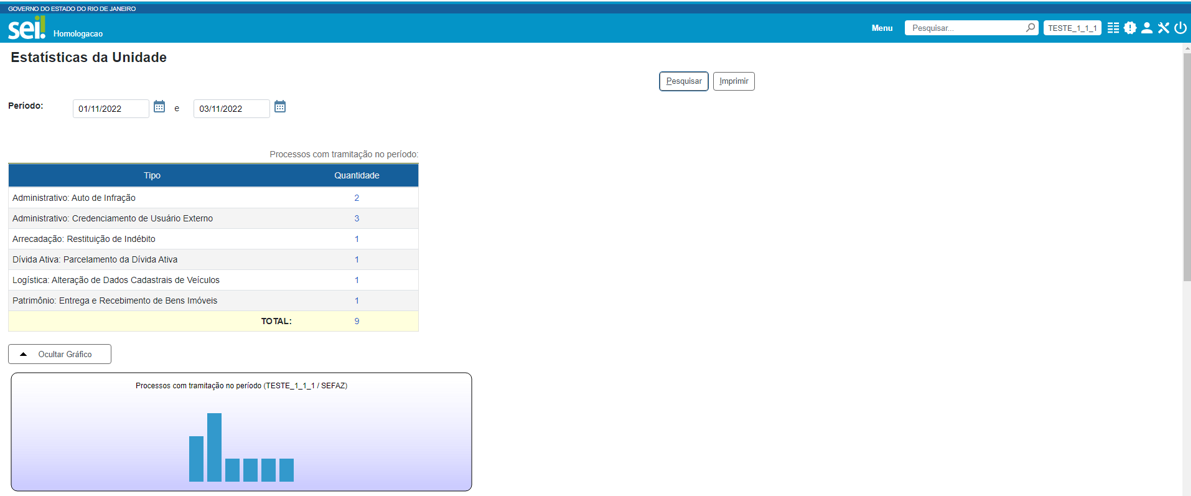Open calendar picker for end date
The height and width of the screenshot is (496, 1191).
point(280,107)
